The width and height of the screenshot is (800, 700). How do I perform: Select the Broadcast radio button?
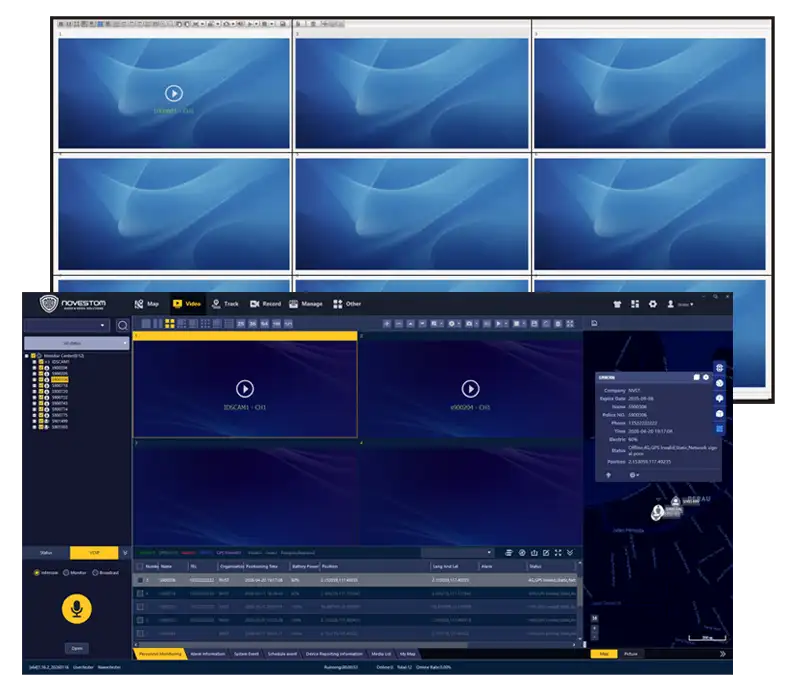click(95, 573)
